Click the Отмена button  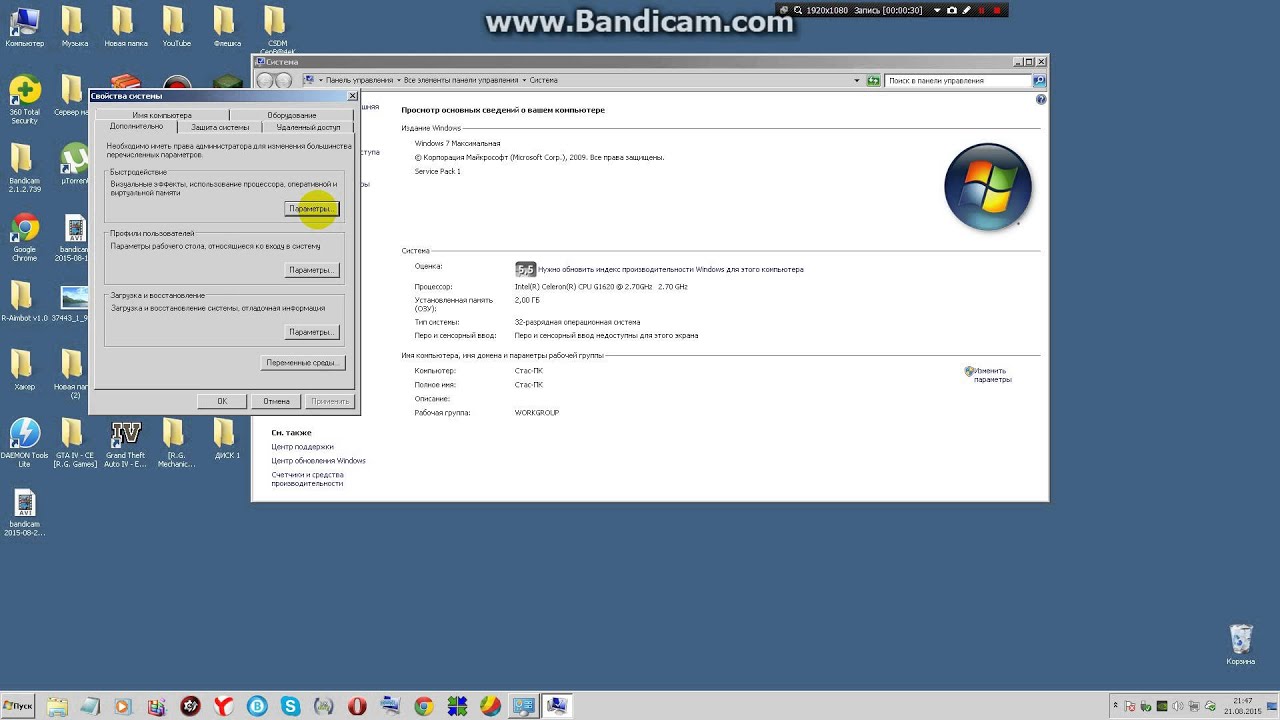pyautogui.click(x=276, y=401)
